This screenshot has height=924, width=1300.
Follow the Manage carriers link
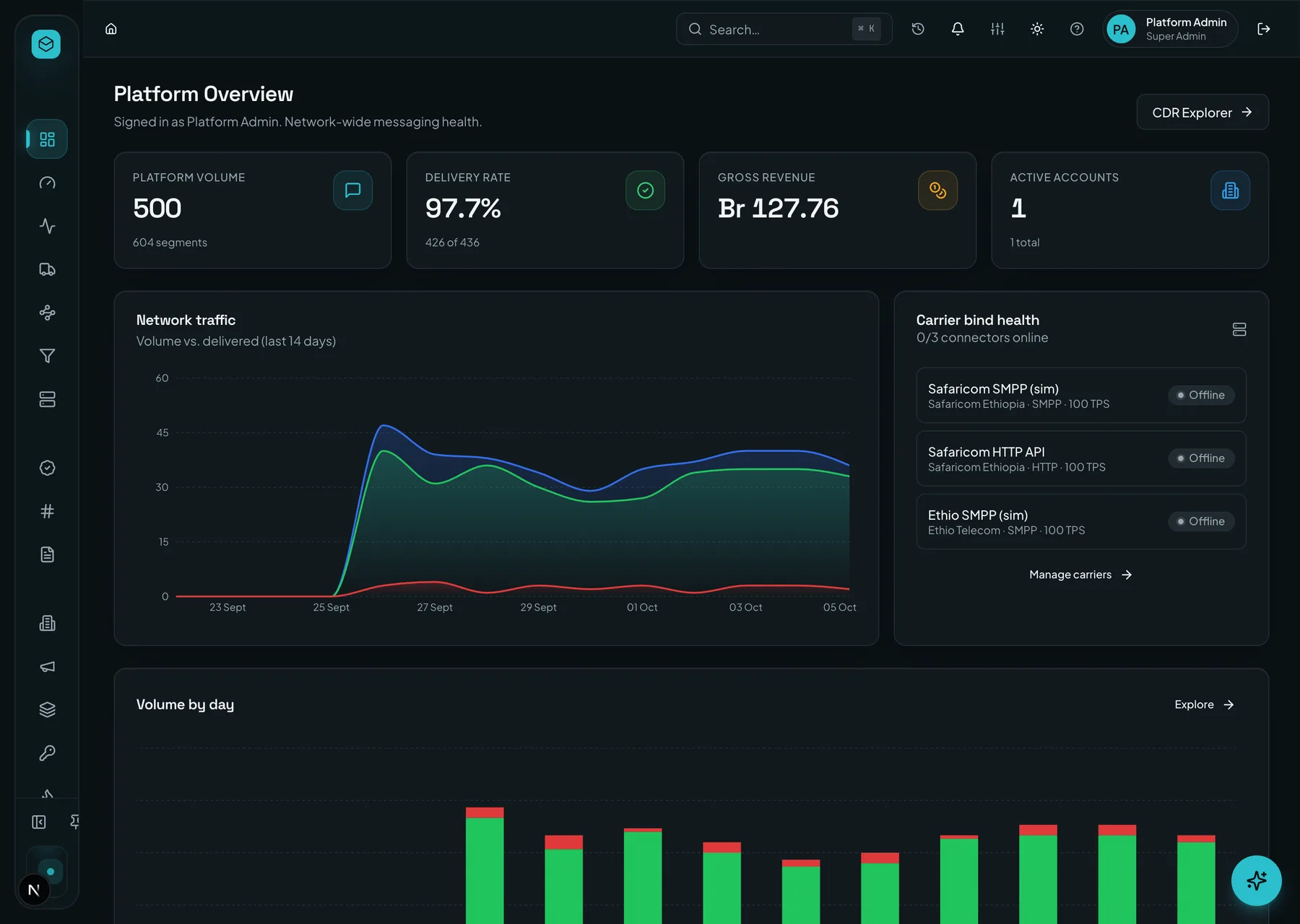point(1081,575)
